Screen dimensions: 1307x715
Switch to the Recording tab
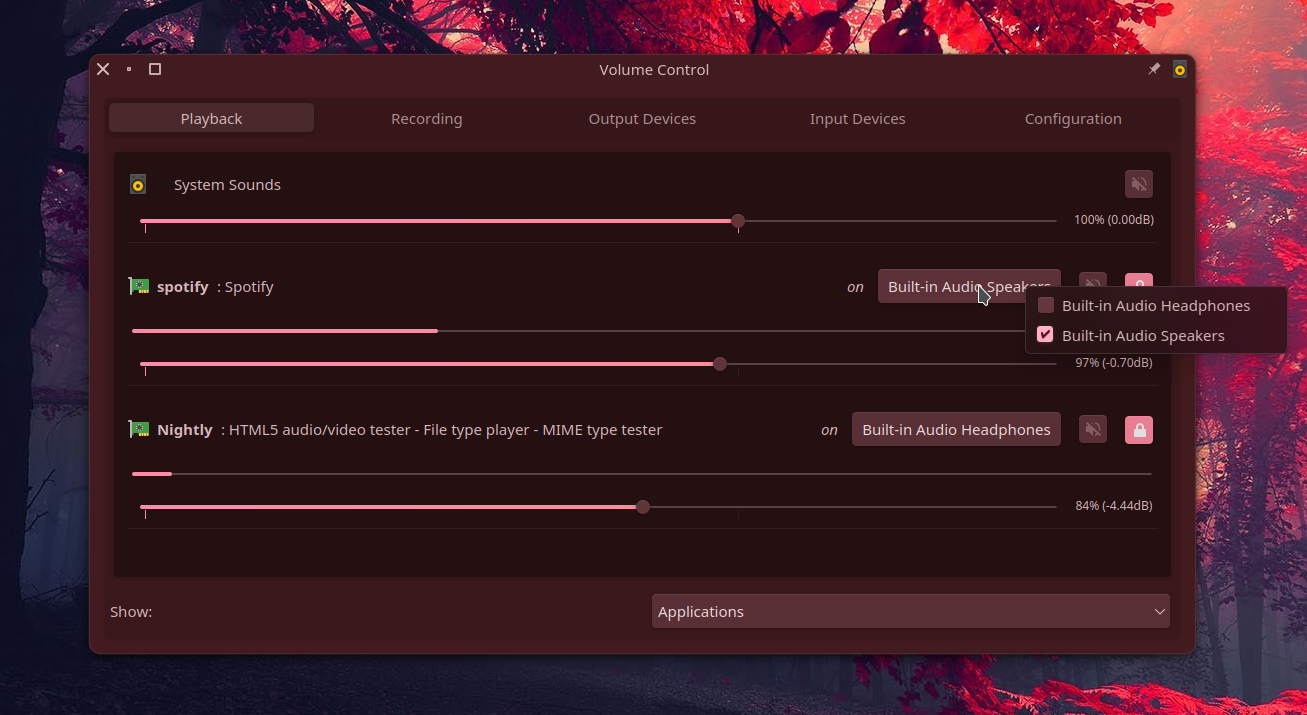coord(426,119)
